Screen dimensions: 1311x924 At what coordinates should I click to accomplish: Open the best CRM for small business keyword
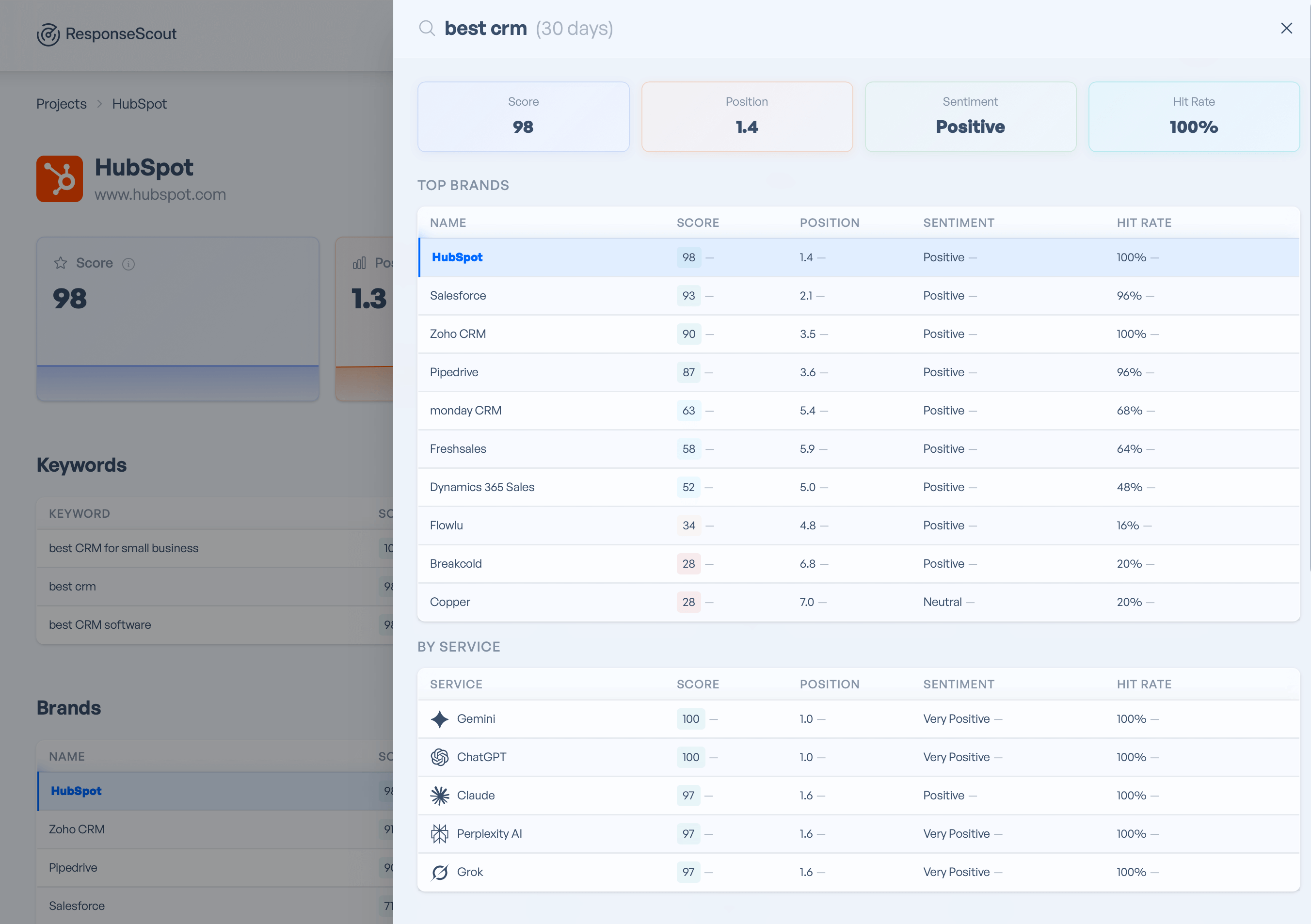tap(123, 548)
